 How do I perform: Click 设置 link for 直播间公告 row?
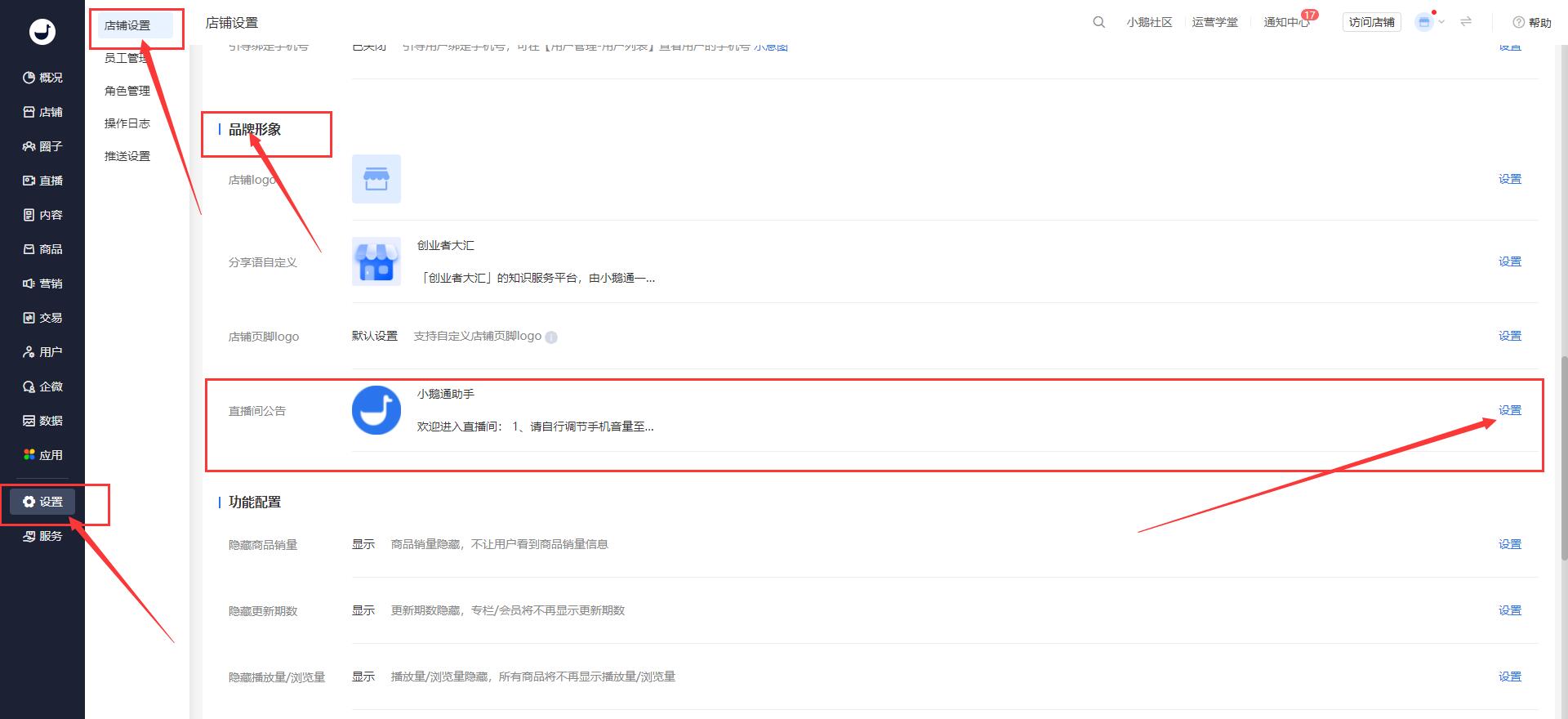click(1509, 410)
